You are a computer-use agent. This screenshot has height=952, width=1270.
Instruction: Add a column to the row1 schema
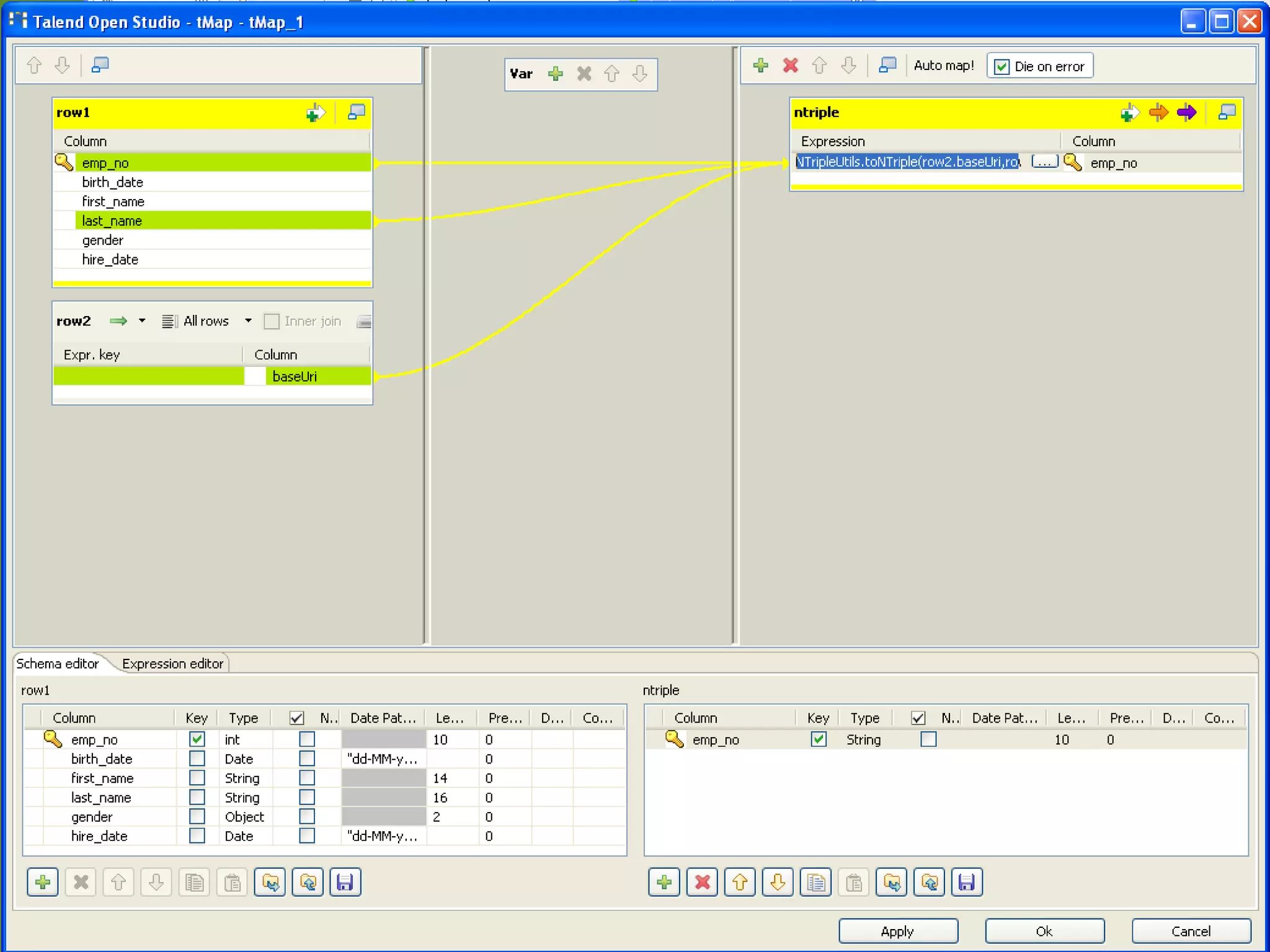click(x=43, y=882)
